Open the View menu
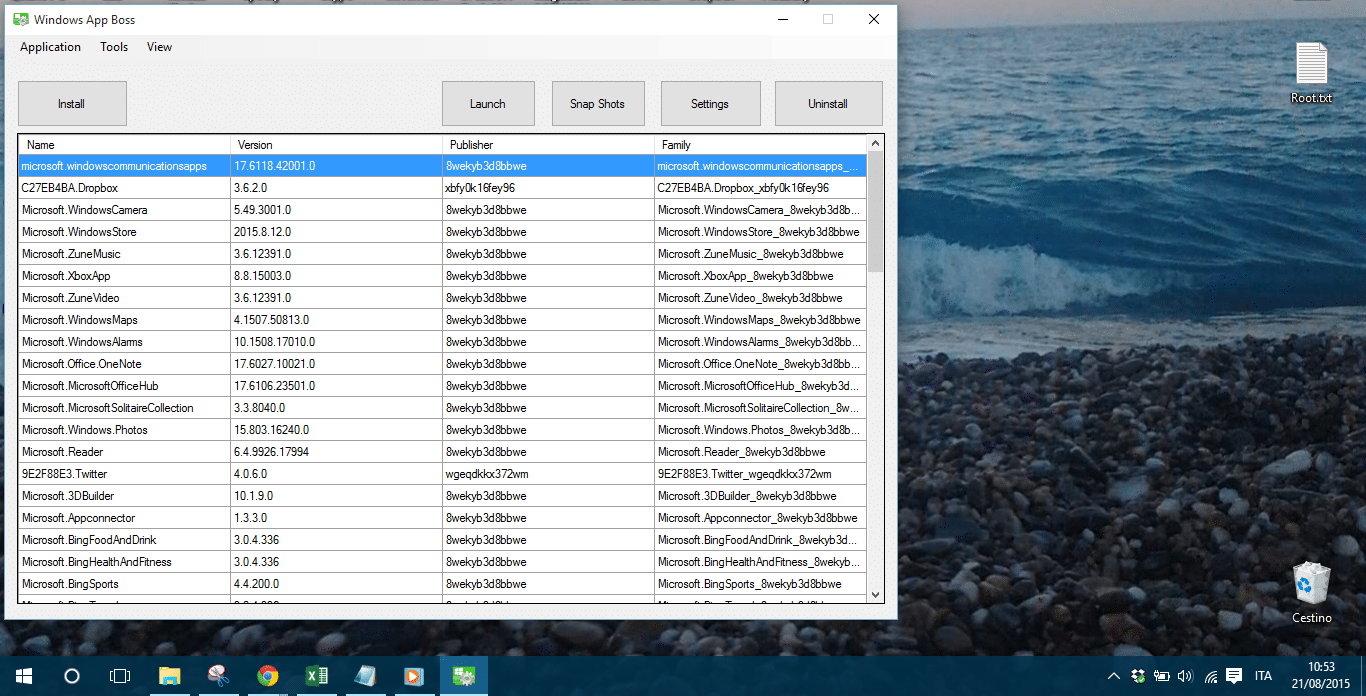The height and width of the screenshot is (696, 1366). (159, 46)
